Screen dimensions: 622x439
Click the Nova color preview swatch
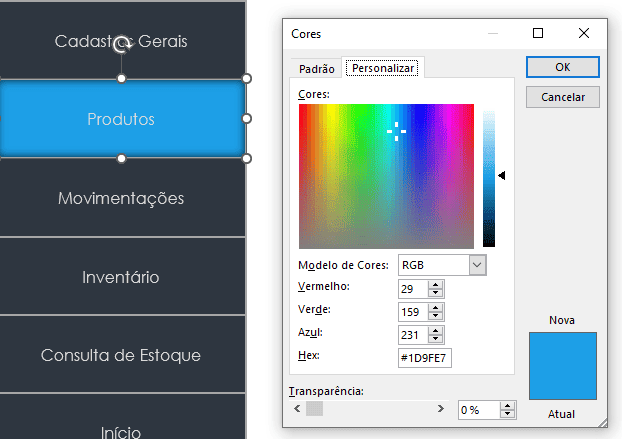coord(562,366)
